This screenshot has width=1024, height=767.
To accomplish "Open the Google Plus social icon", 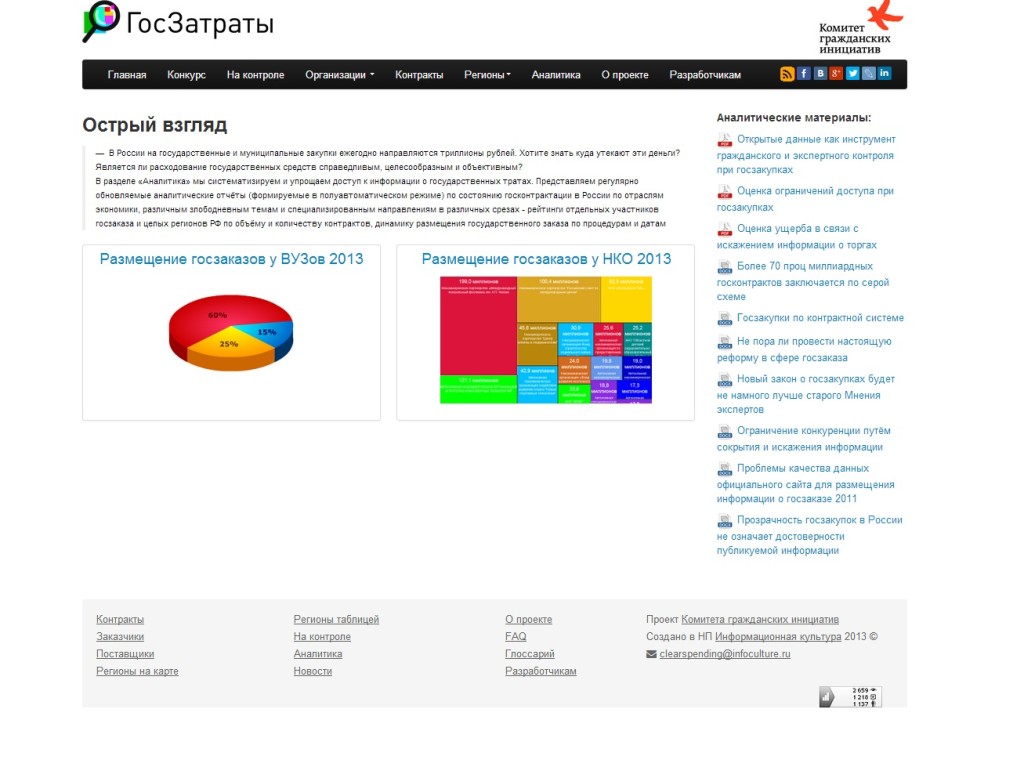I will coord(836,74).
